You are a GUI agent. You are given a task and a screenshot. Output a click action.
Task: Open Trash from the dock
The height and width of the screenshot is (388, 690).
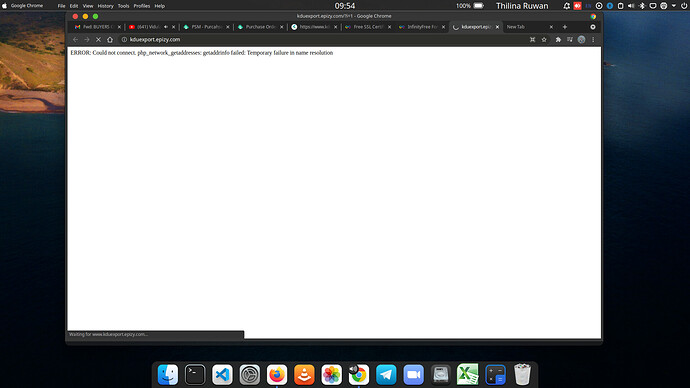(522, 375)
